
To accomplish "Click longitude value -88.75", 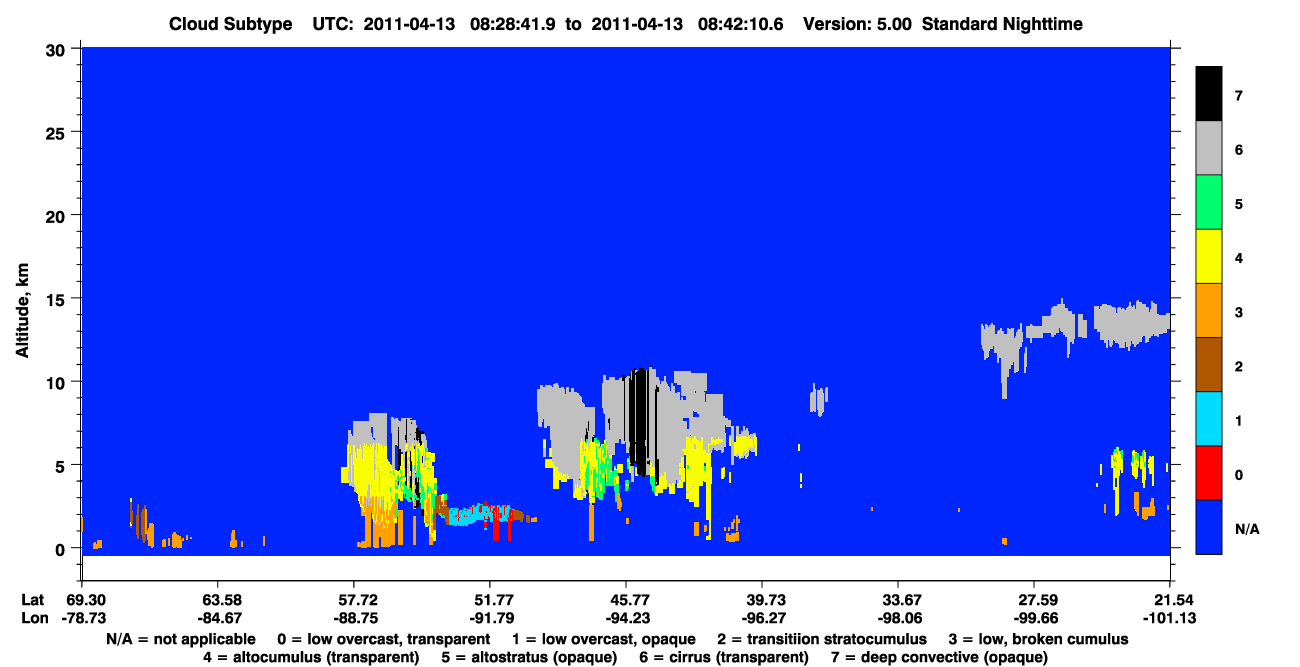I will point(354,618).
